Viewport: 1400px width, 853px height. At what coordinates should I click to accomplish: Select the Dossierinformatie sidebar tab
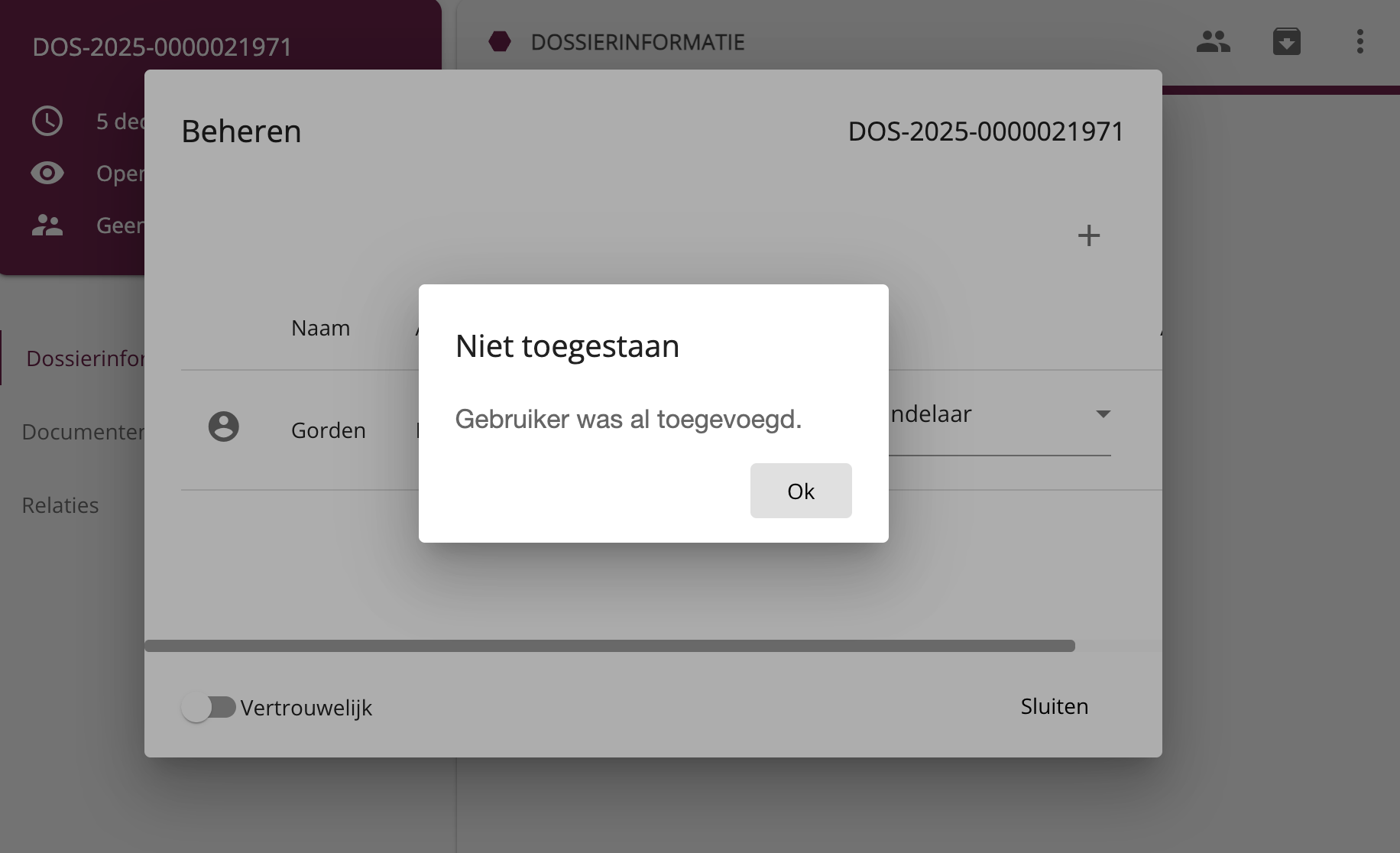pyautogui.click(x=84, y=358)
